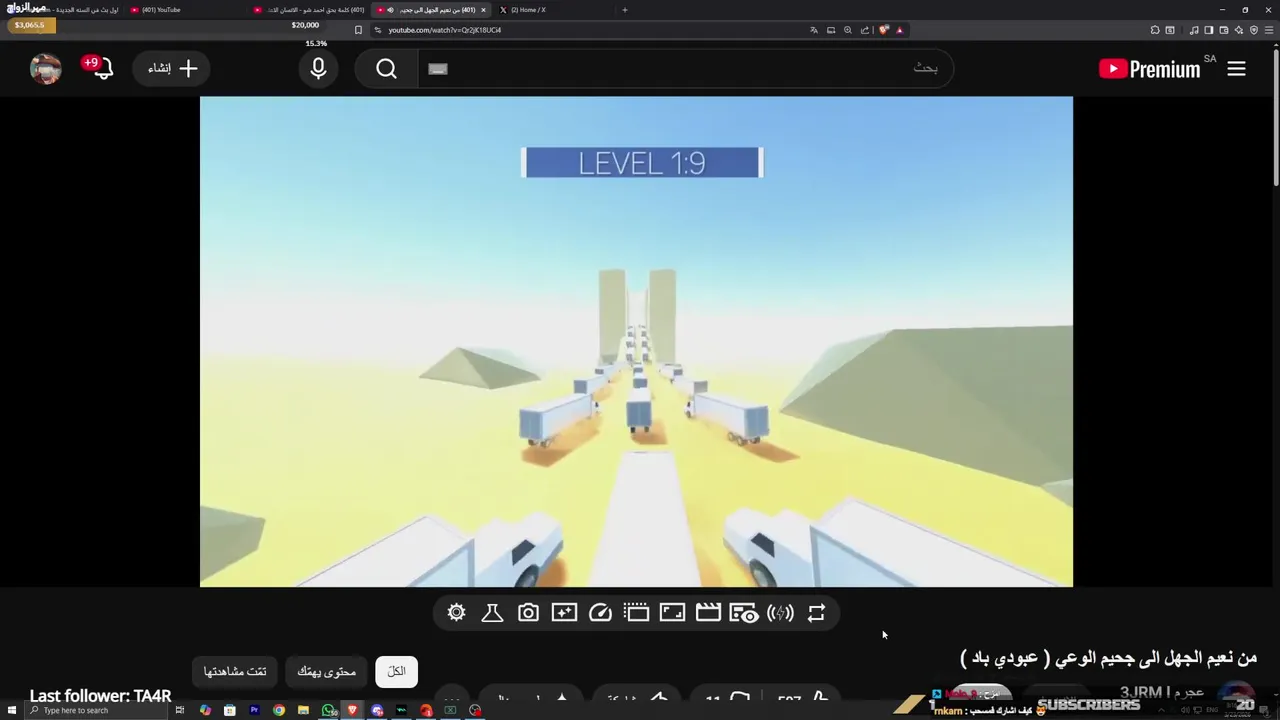Click the clapperboard icon in video toolbar
The width and height of the screenshot is (1280, 720).
click(x=708, y=613)
